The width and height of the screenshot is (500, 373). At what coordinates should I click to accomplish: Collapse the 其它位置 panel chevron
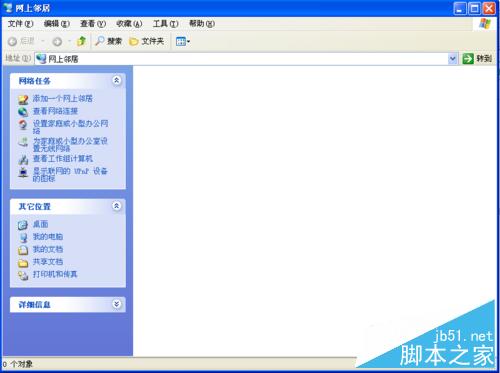point(116,206)
